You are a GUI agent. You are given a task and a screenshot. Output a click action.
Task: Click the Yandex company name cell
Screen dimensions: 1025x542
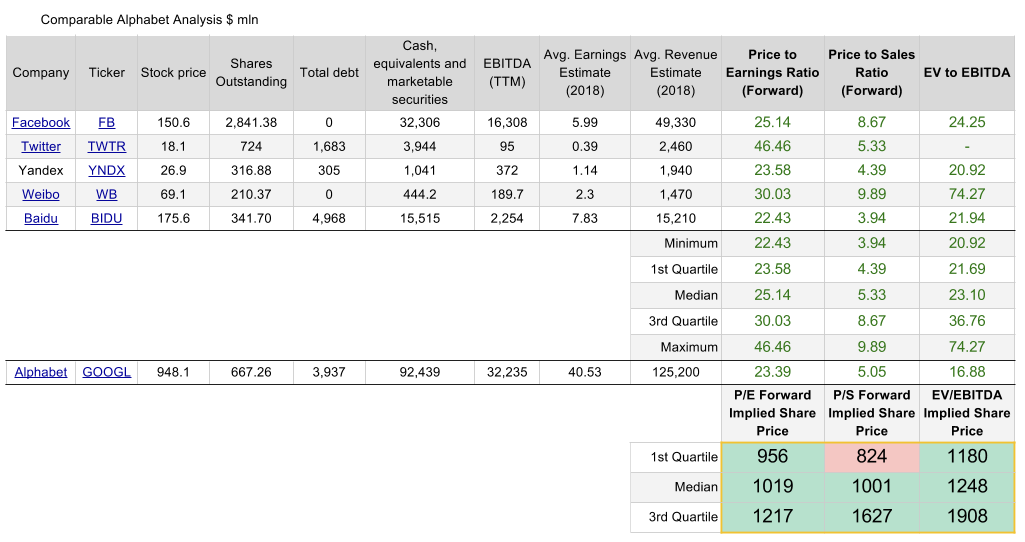tap(41, 171)
